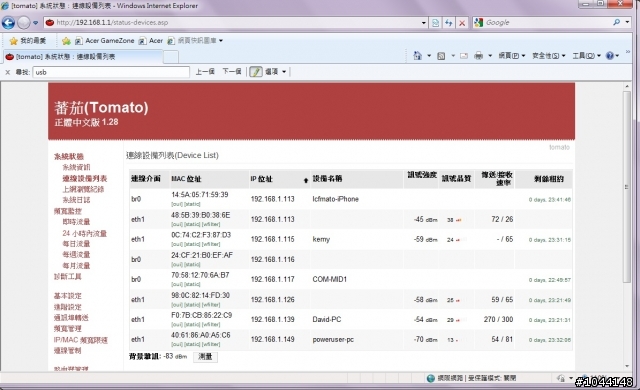Click the Read Mail envelope icon
The image size is (640, 390).
coord(464,56)
